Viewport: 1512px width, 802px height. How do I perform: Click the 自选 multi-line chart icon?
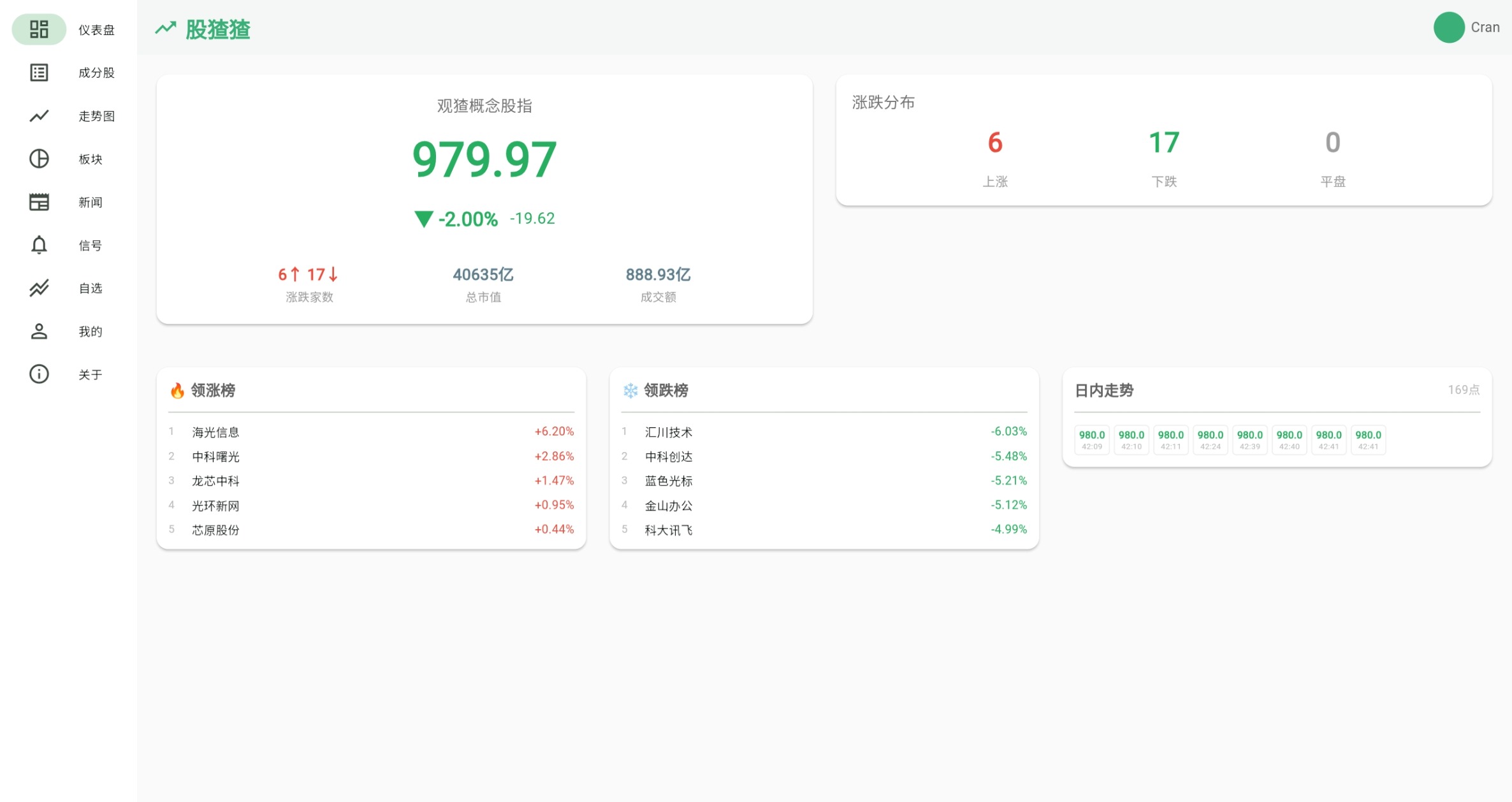coord(39,288)
